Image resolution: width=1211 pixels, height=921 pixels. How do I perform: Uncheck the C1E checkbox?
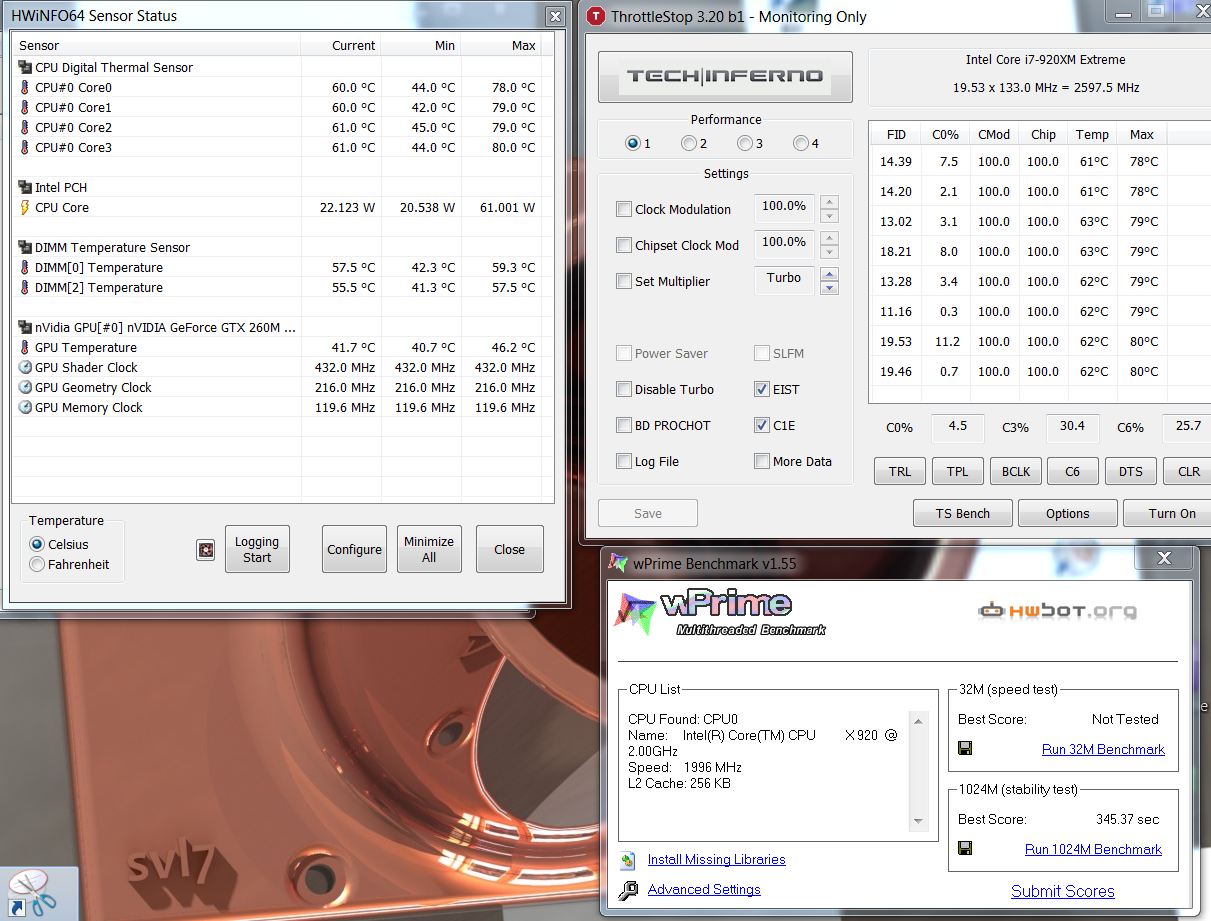762,425
